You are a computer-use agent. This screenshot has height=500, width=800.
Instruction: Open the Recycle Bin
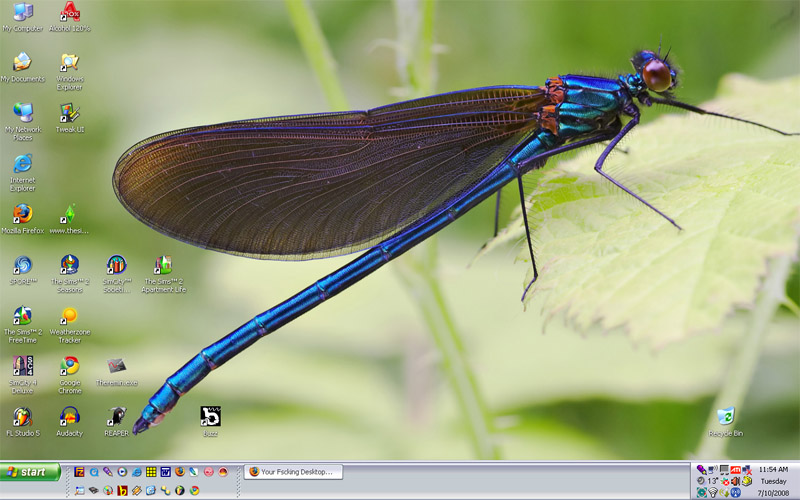[x=726, y=416]
